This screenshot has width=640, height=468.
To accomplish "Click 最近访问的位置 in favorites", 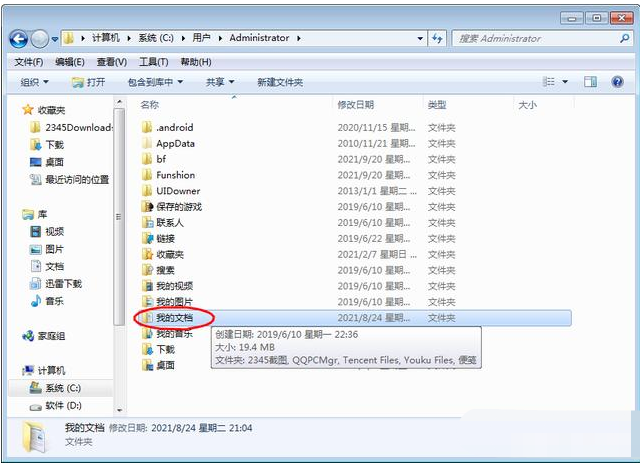I will (x=76, y=180).
